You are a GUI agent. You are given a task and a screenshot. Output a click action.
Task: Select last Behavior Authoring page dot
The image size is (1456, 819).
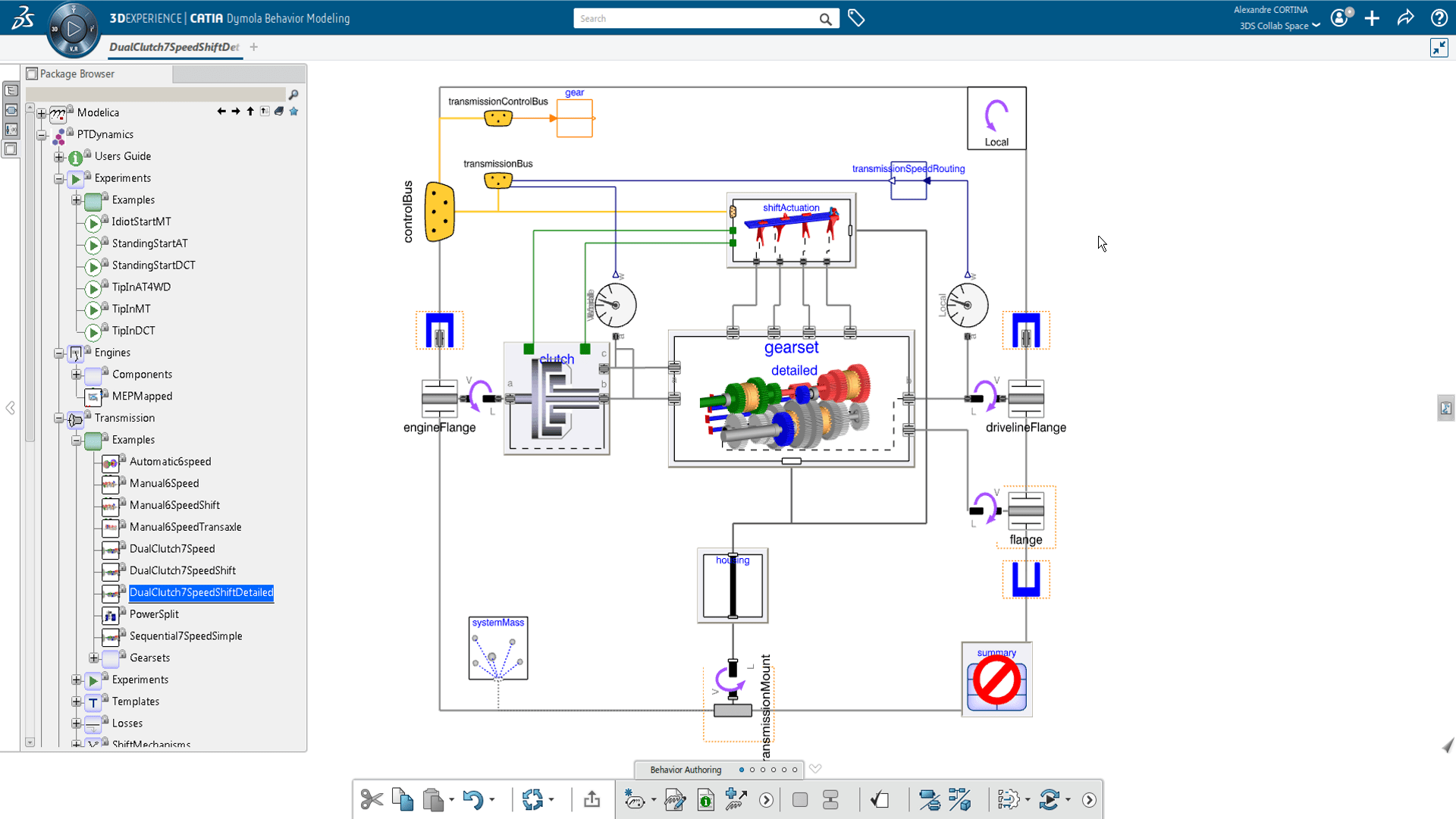coord(795,770)
